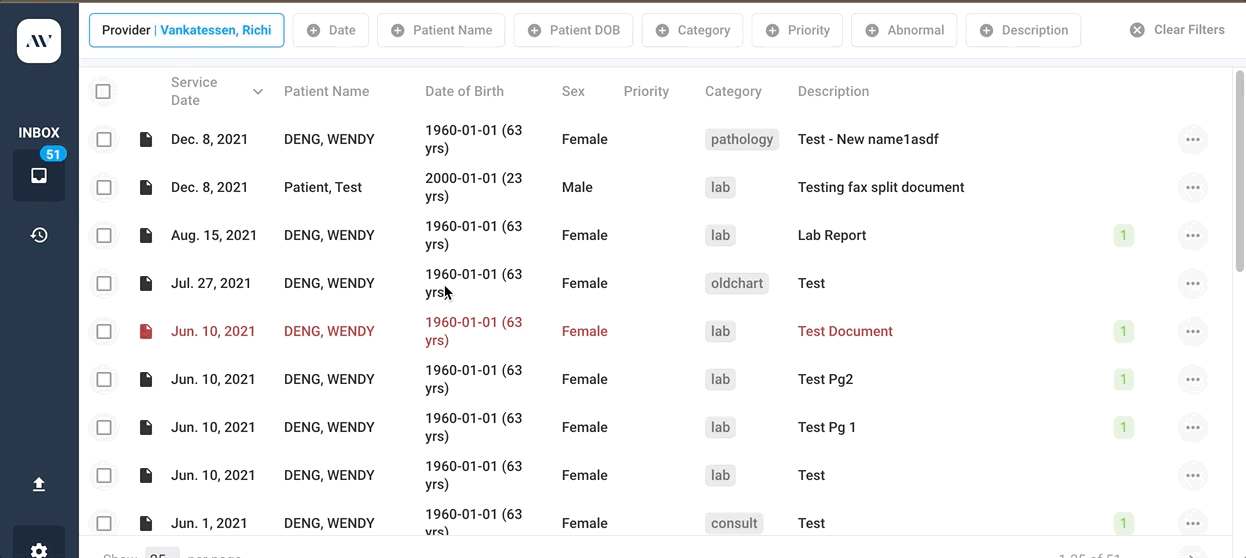The width and height of the screenshot is (1246, 558).
Task: Open the Provider filter dropdown
Action: click(186, 31)
